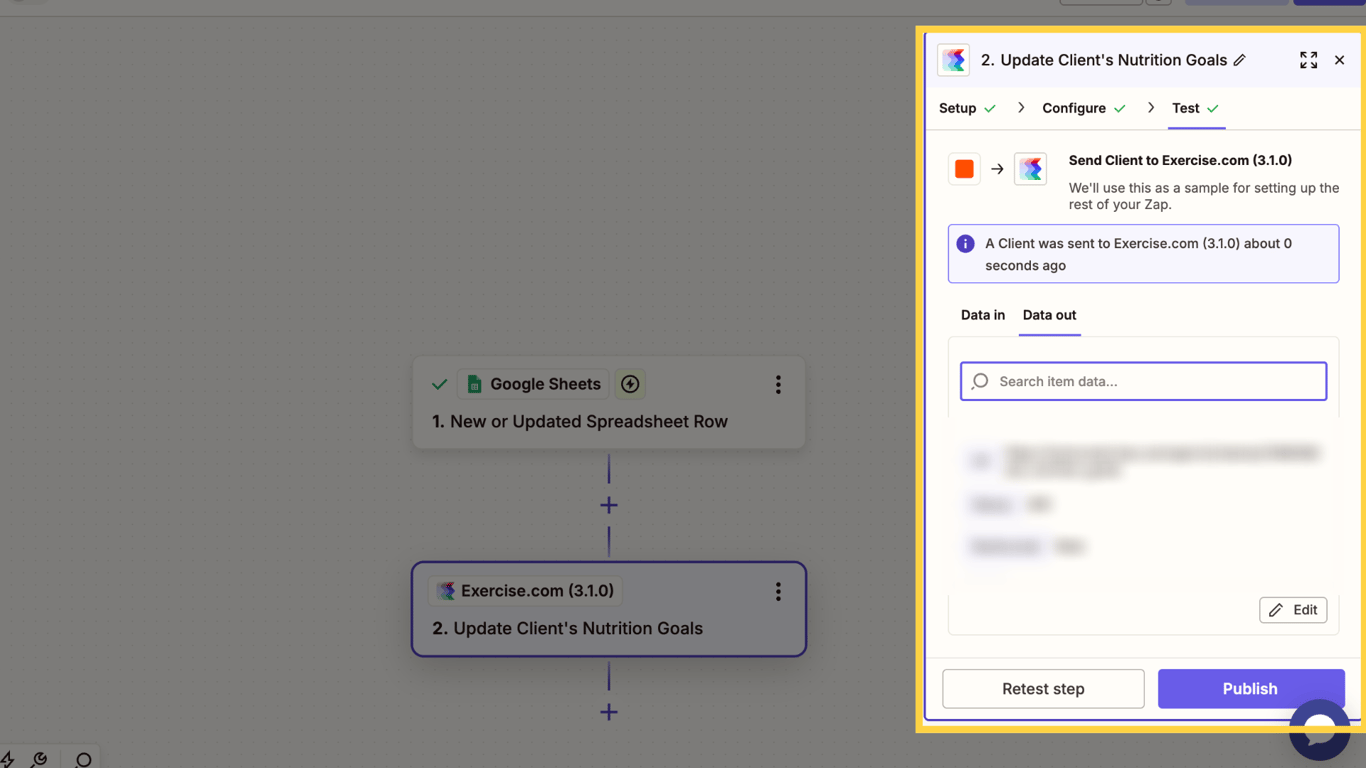
Task: Select the Test tab
Action: pos(1186,108)
